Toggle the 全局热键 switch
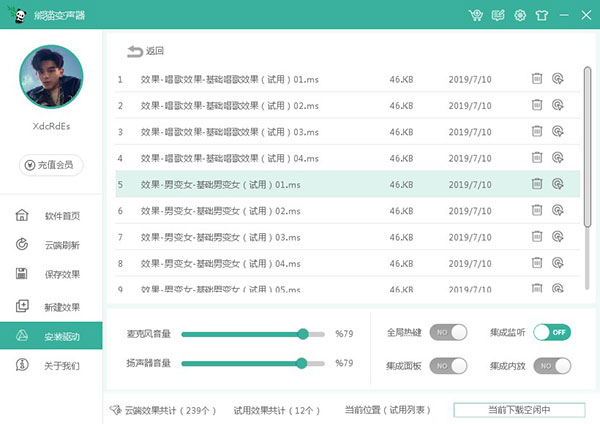This screenshot has height=424, width=600. click(448, 332)
